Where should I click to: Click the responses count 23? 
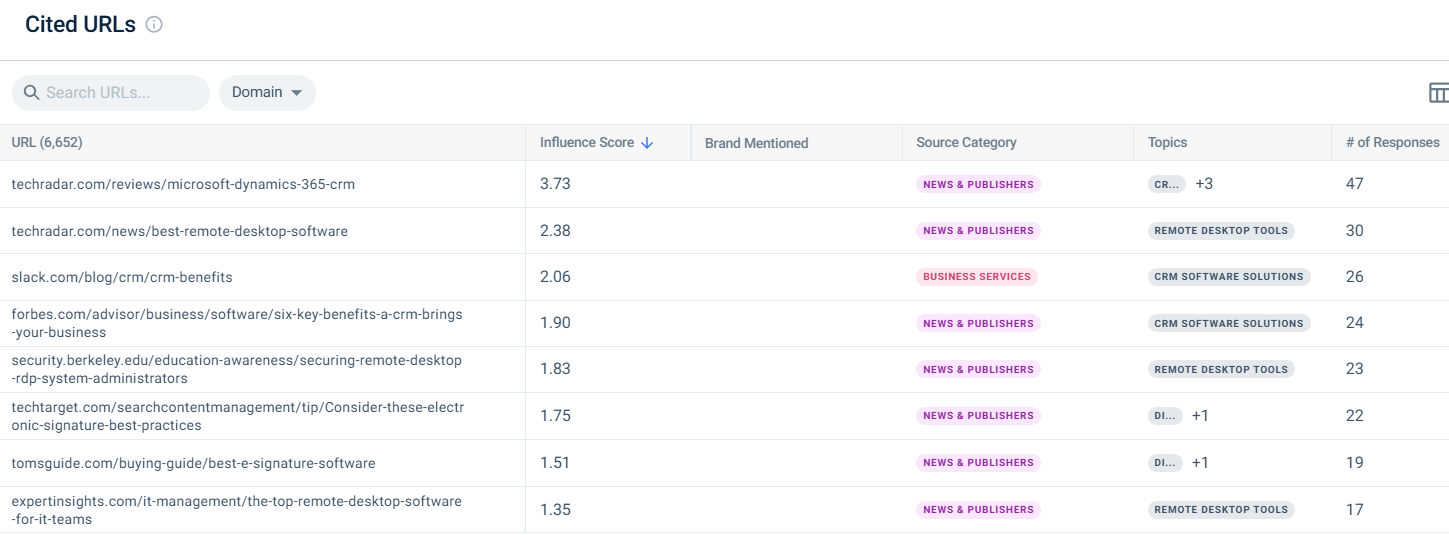[x=1354, y=369]
